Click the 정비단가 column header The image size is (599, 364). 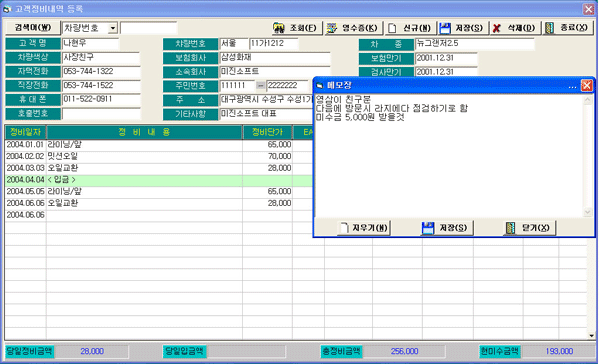tap(267, 132)
